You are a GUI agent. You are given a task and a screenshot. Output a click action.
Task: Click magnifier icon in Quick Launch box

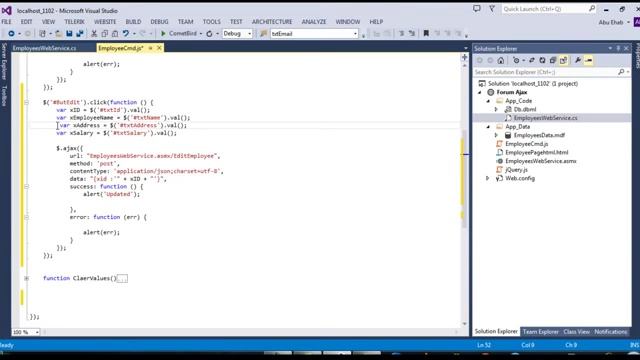tap(592, 9)
